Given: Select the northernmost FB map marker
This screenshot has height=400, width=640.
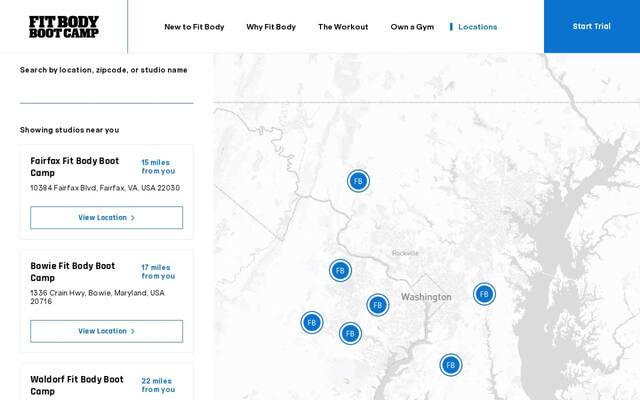Looking at the screenshot, I should click(x=358, y=181).
